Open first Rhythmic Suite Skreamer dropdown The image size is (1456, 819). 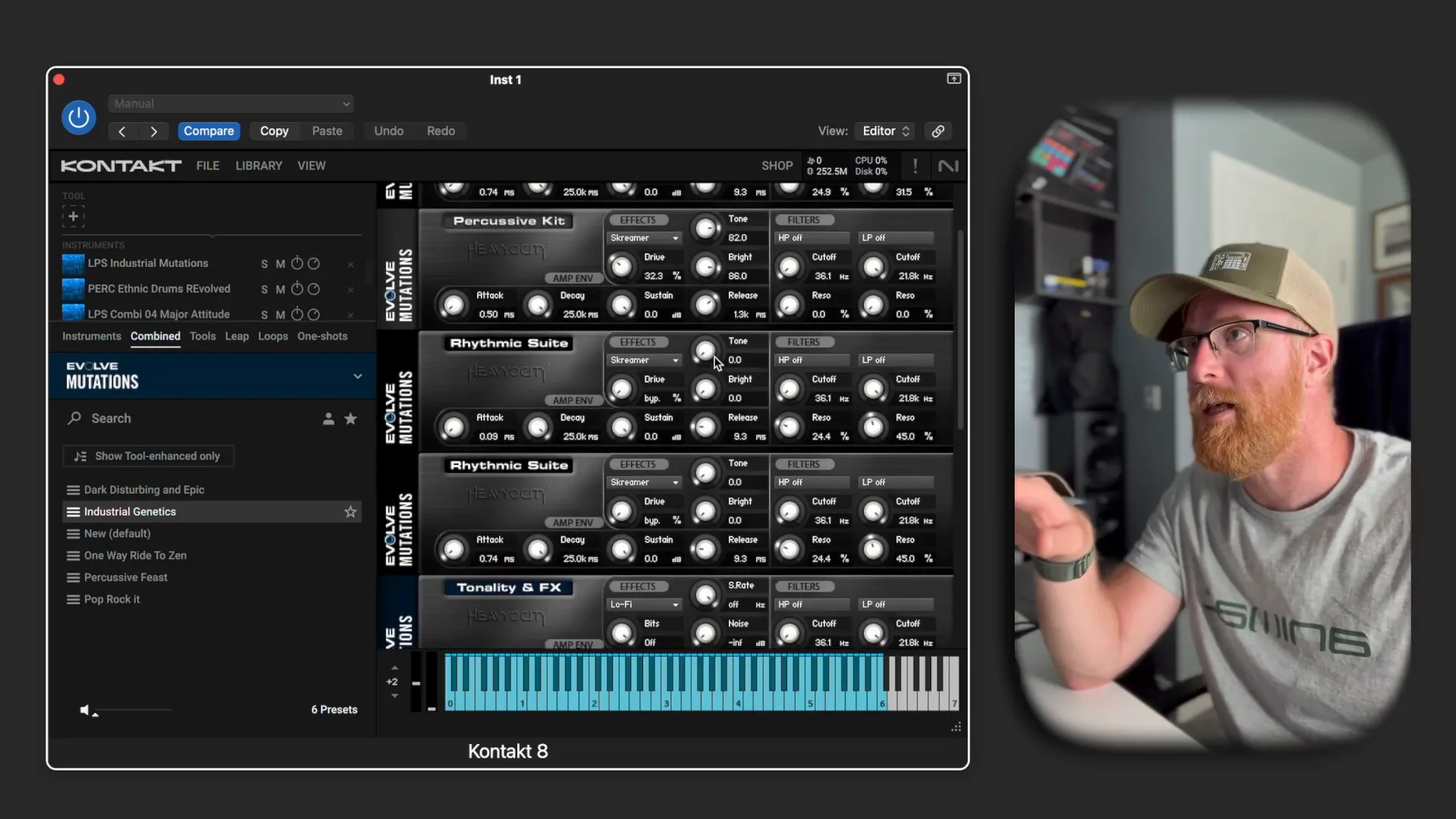coord(645,360)
